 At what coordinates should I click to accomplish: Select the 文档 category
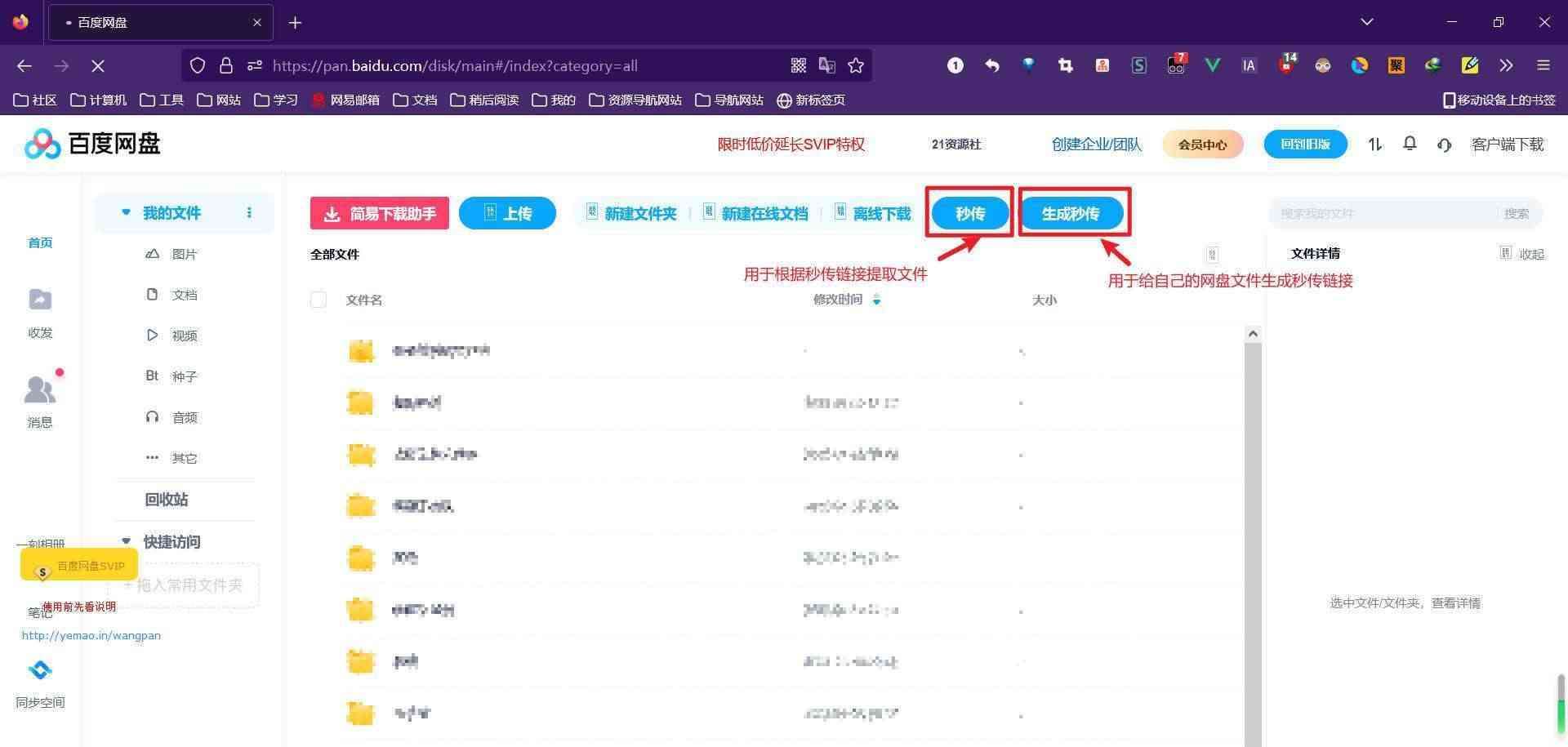pyautogui.click(x=184, y=295)
